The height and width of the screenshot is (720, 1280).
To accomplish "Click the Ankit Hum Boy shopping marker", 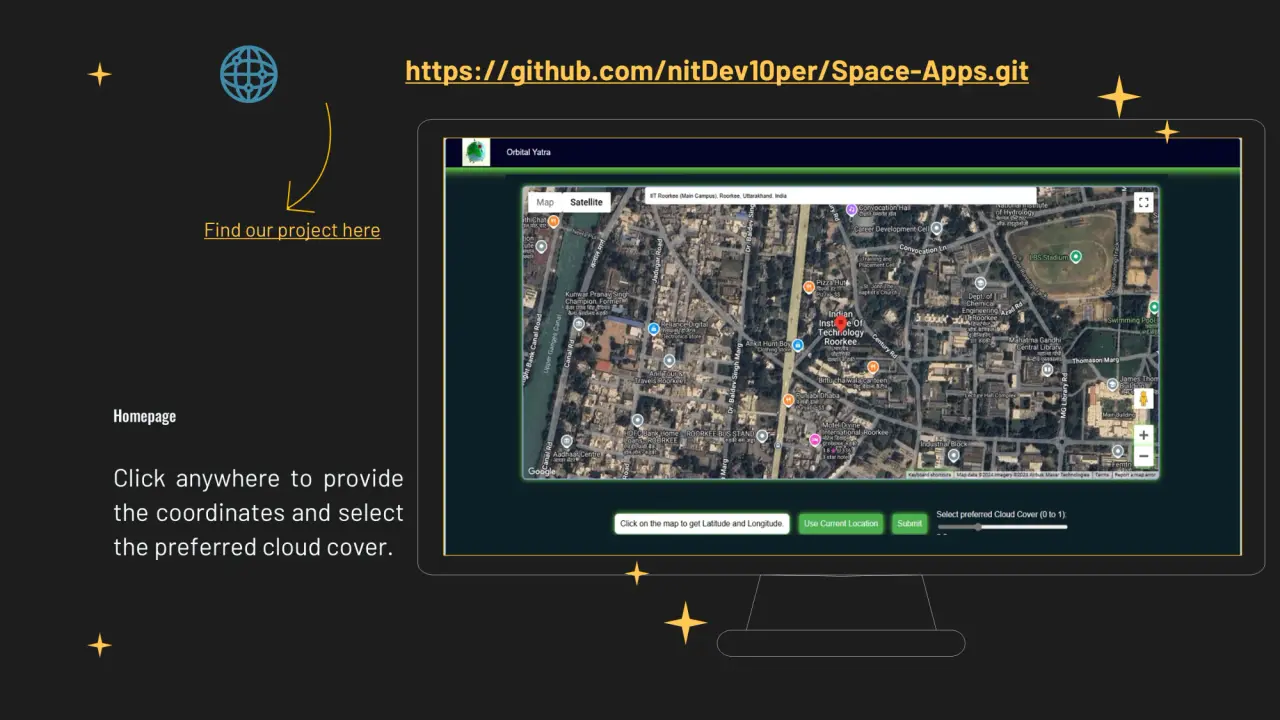I will 799,345.
